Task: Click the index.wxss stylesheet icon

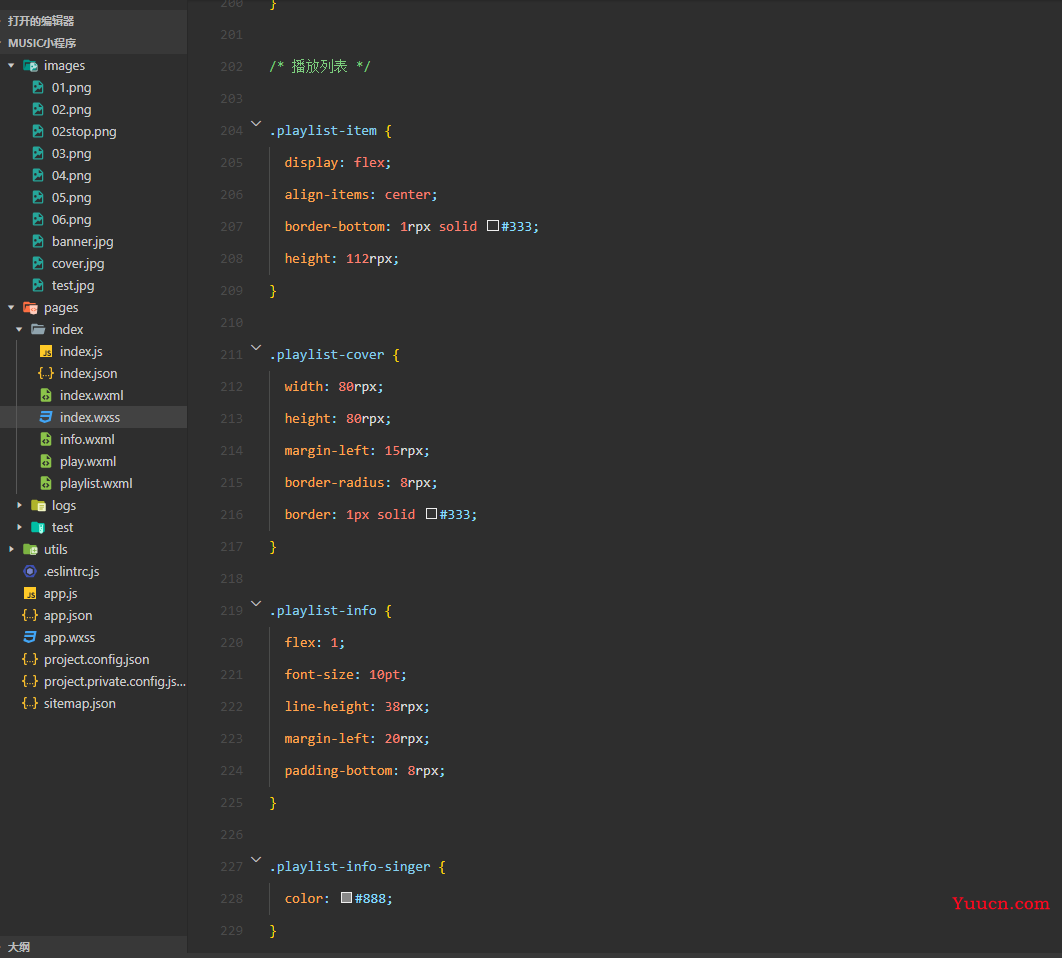Action: point(46,417)
